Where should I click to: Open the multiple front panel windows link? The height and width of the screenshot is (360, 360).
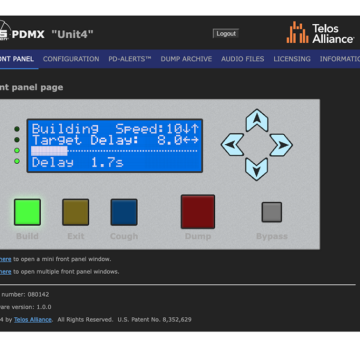pyautogui.click(x=5, y=272)
